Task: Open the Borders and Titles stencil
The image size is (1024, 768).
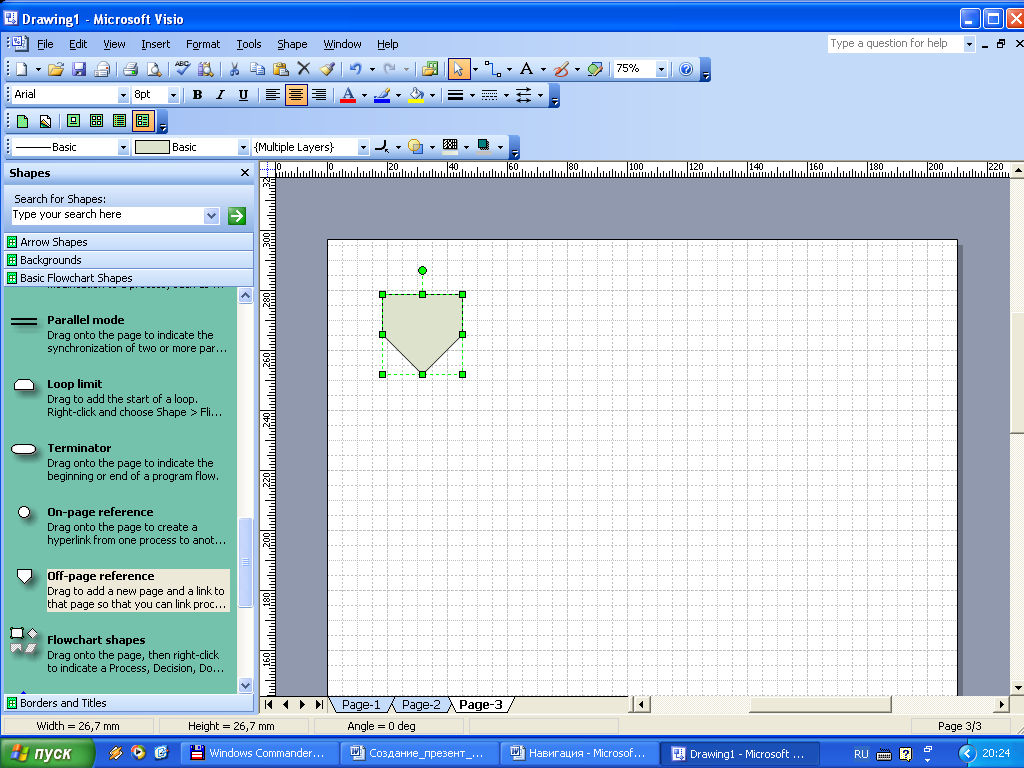Action: coord(129,703)
